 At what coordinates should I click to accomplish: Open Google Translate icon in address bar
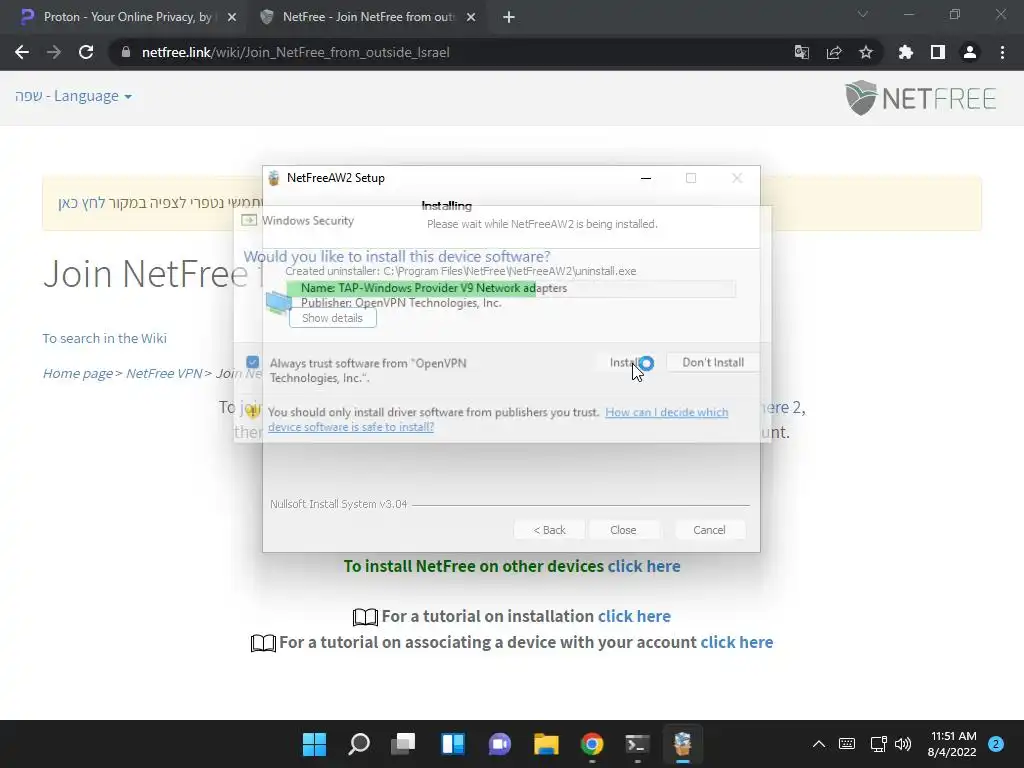(801, 52)
